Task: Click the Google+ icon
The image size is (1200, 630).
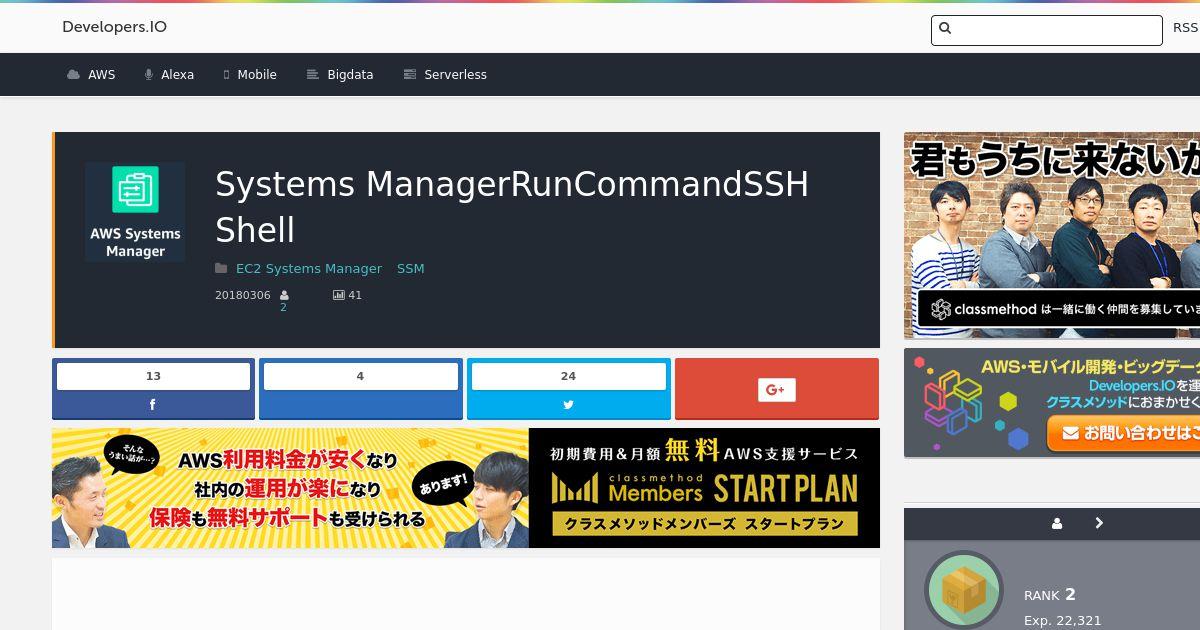Action: [777, 390]
